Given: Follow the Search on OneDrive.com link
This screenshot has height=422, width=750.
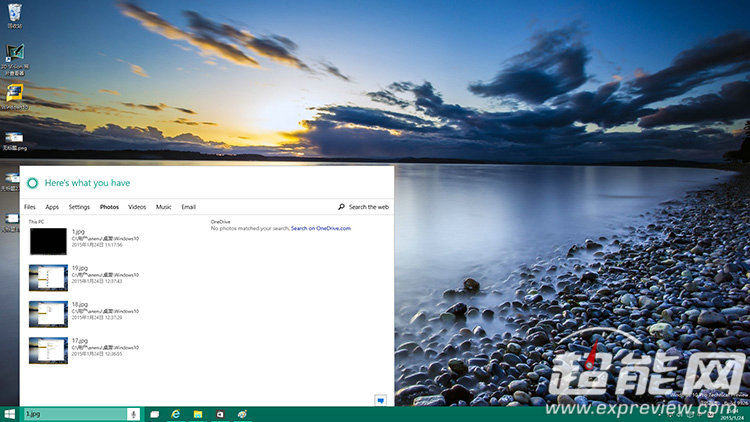Looking at the screenshot, I should click(321, 228).
